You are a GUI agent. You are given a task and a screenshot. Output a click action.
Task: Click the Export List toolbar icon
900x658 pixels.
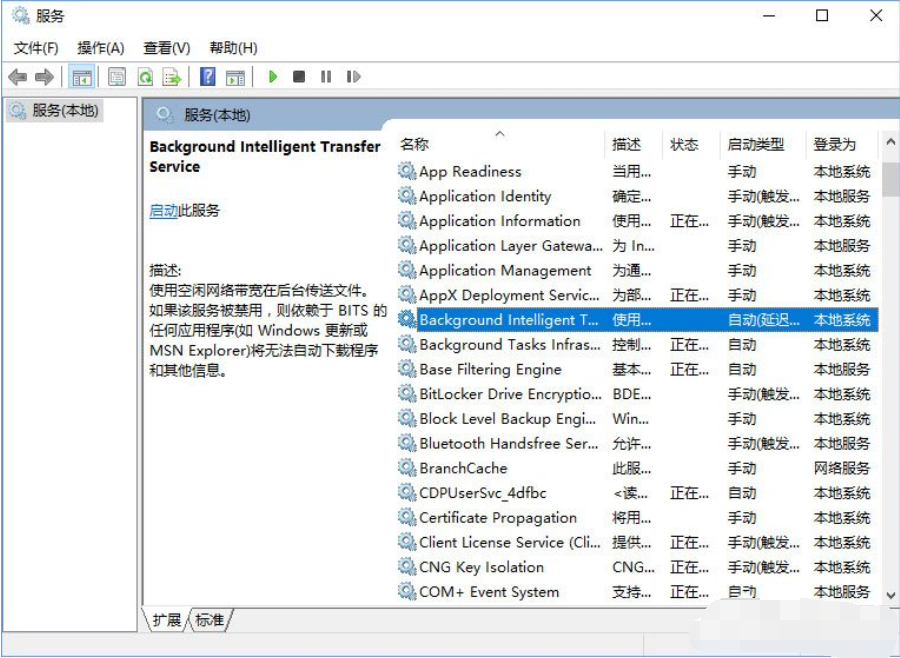tap(172, 77)
